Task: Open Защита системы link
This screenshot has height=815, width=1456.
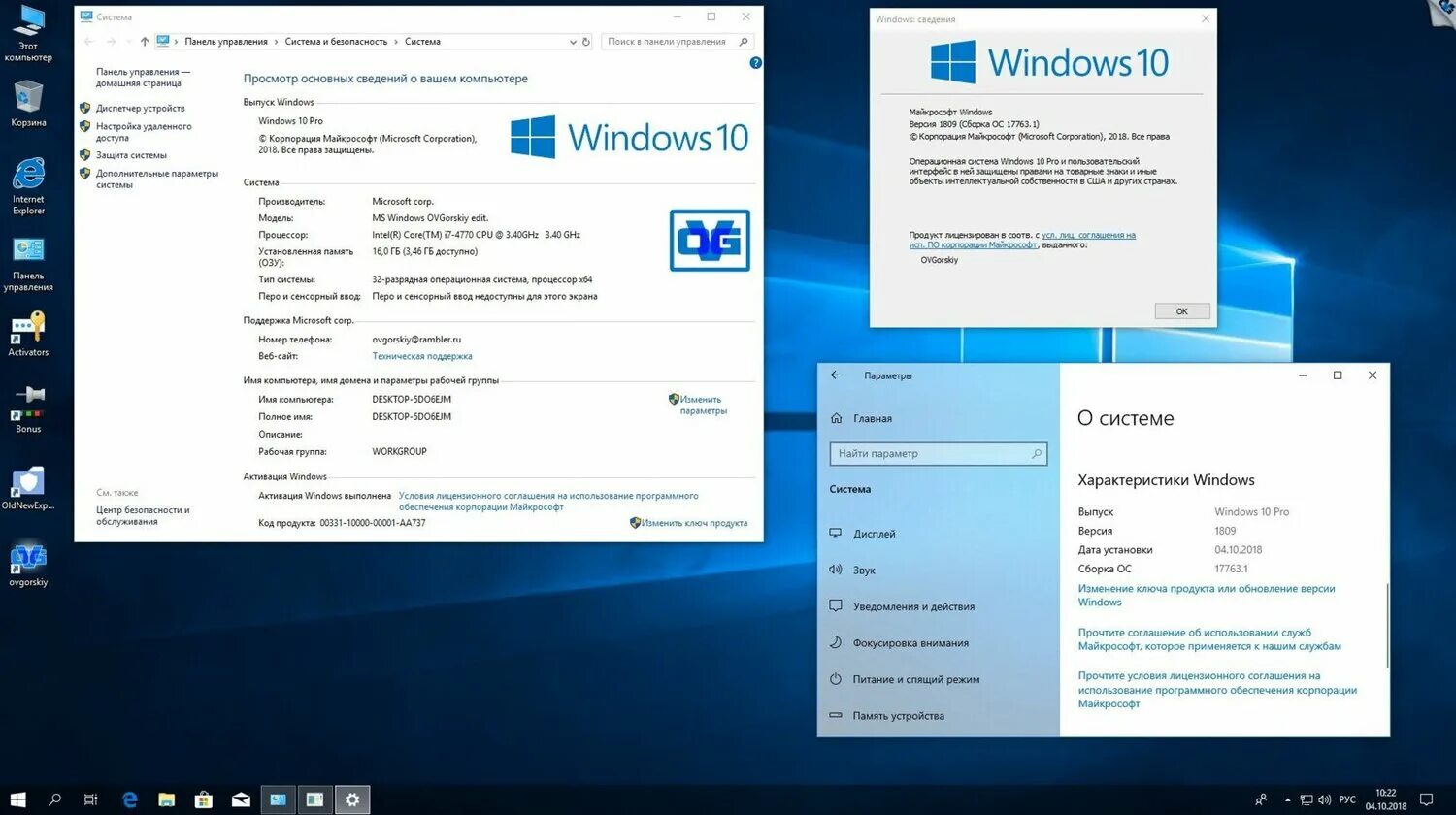Action: (131, 155)
